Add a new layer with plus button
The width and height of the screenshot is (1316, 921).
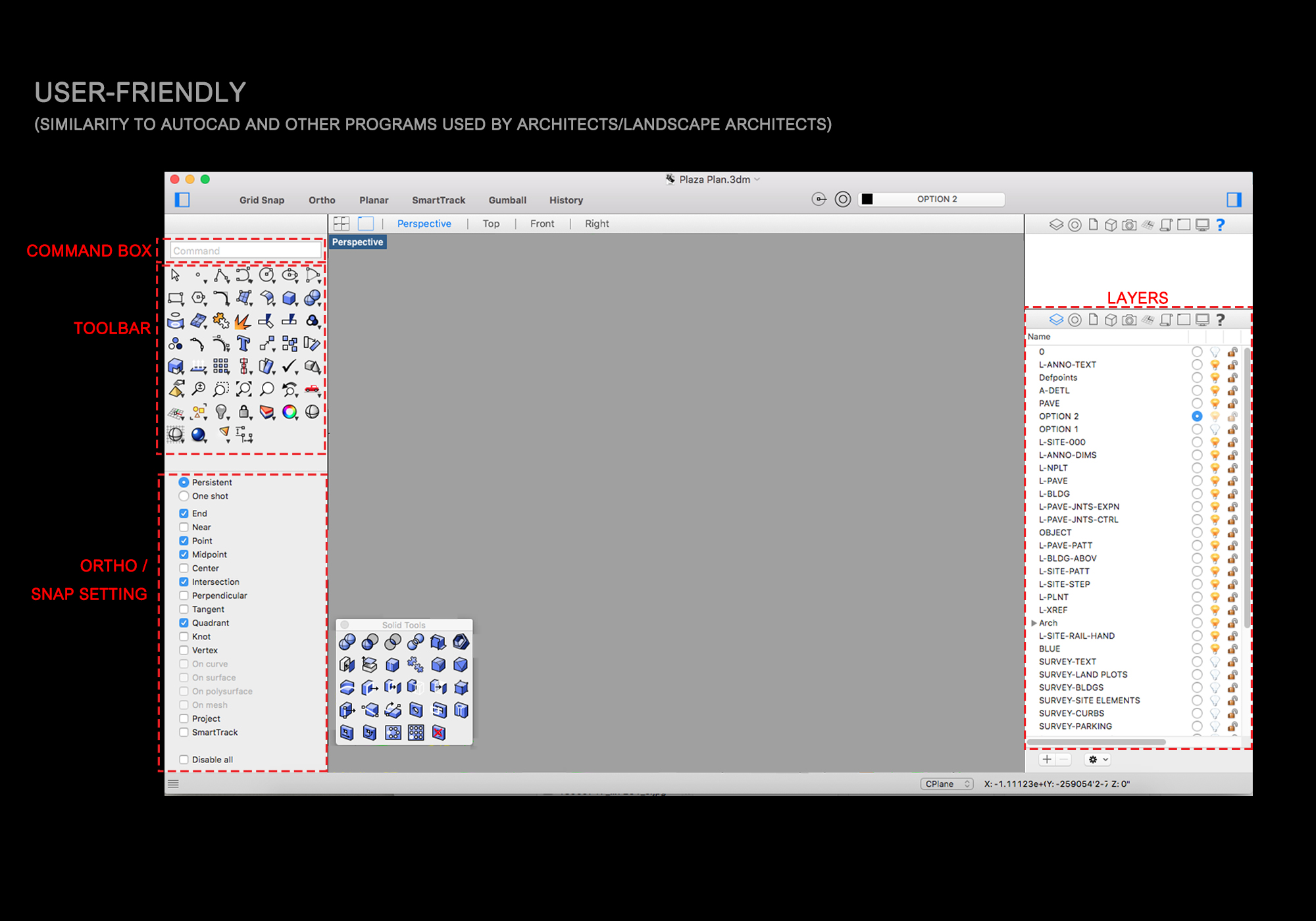(1047, 759)
